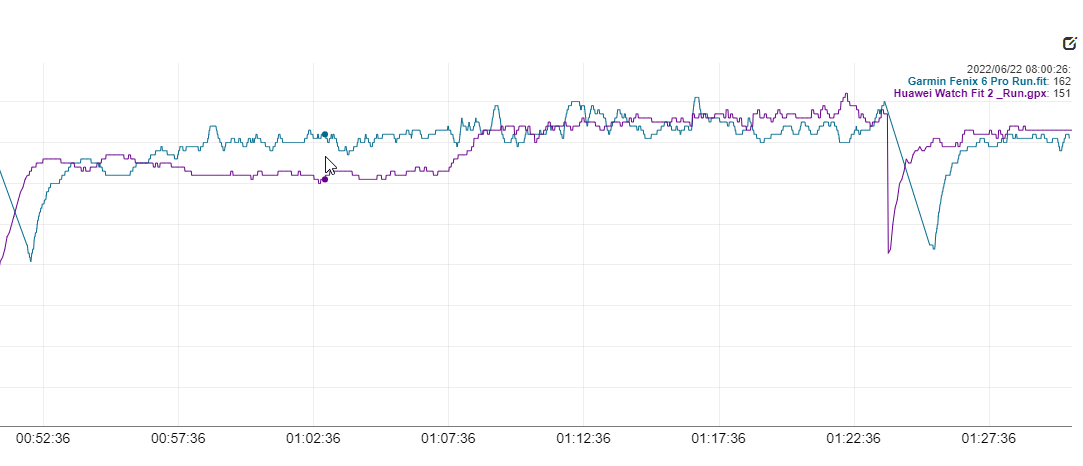Image resolution: width=1083 pixels, height=466 pixels.
Task: Click the purple line's far-right flat end
Action: click(x=1066, y=130)
